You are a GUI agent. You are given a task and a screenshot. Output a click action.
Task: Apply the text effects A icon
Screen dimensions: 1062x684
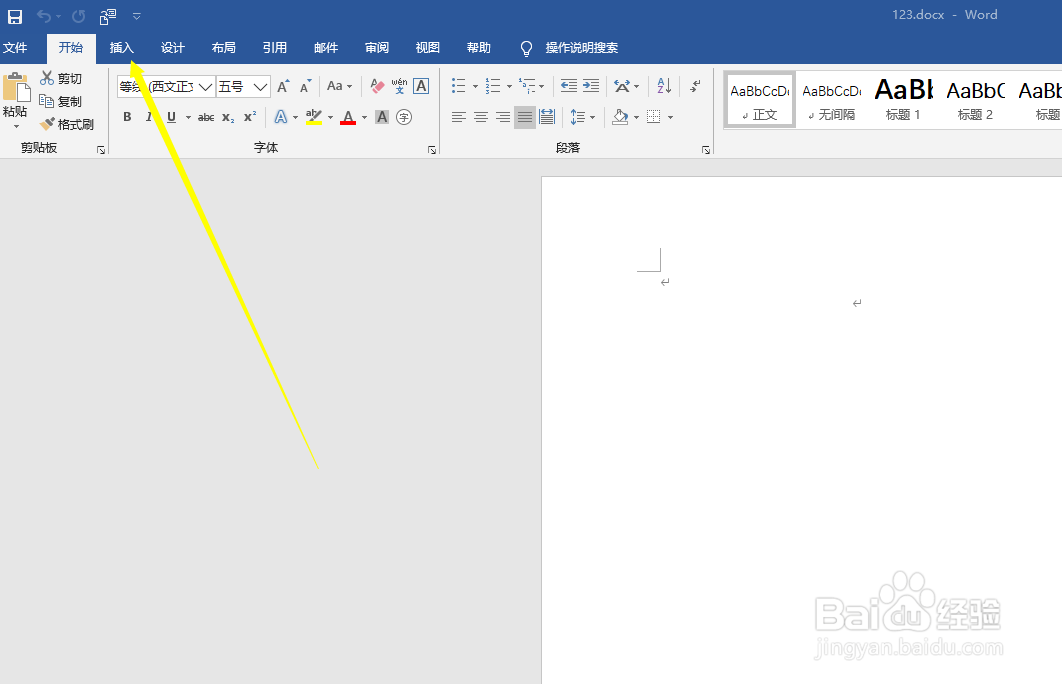click(x=280, y=117)
